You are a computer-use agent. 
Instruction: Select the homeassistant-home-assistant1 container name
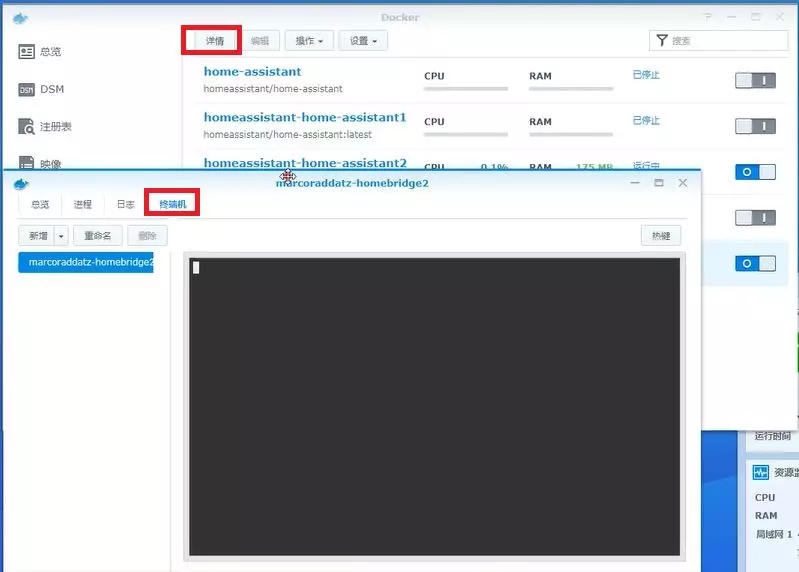point(305,117)
